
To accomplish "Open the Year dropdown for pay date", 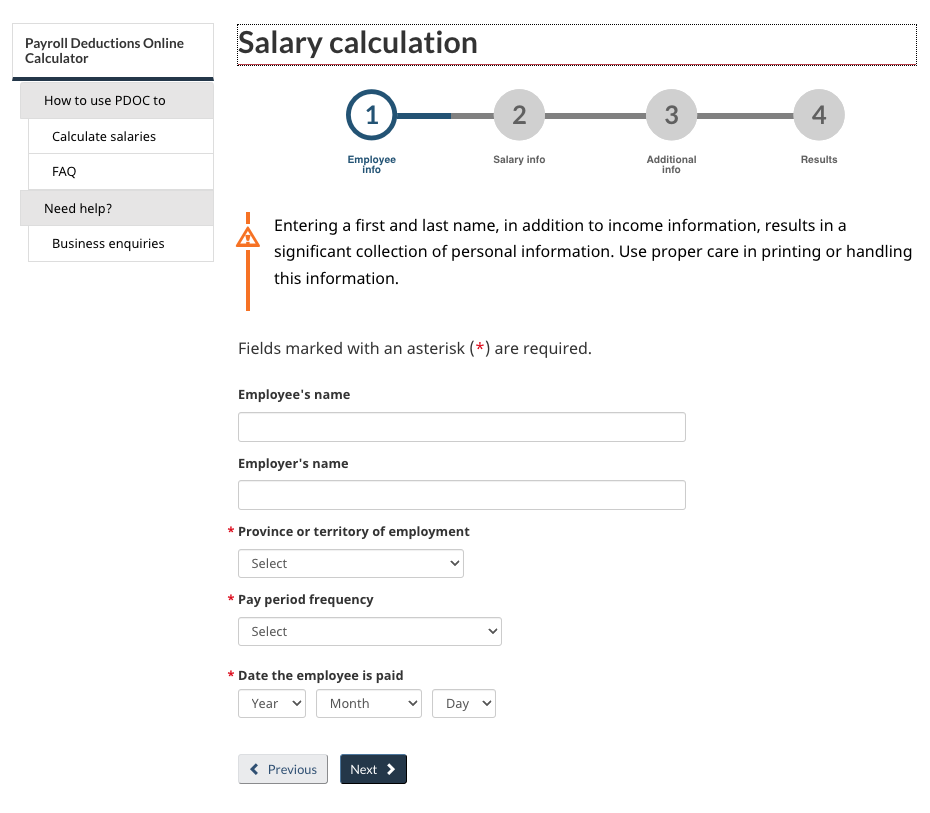I will coord(271,703).
